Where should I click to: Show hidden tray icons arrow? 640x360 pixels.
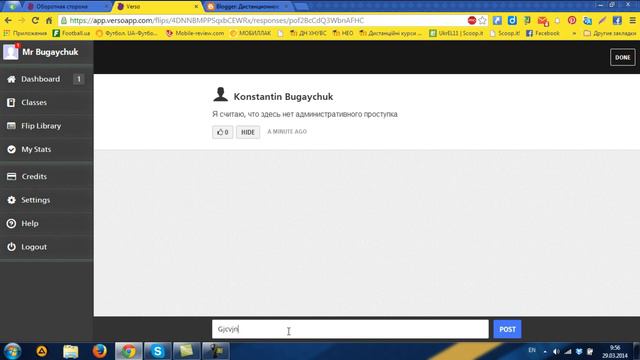[545, 351]
